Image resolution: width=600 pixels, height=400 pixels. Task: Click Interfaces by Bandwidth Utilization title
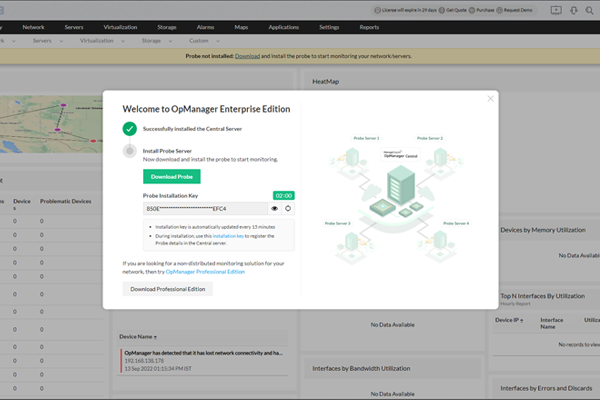click(361, 368)
